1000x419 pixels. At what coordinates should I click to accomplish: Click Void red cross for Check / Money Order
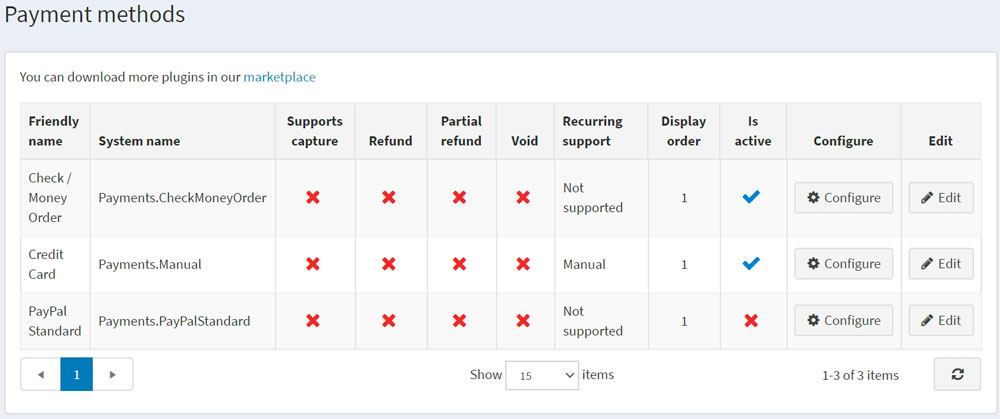coord(523,198)
